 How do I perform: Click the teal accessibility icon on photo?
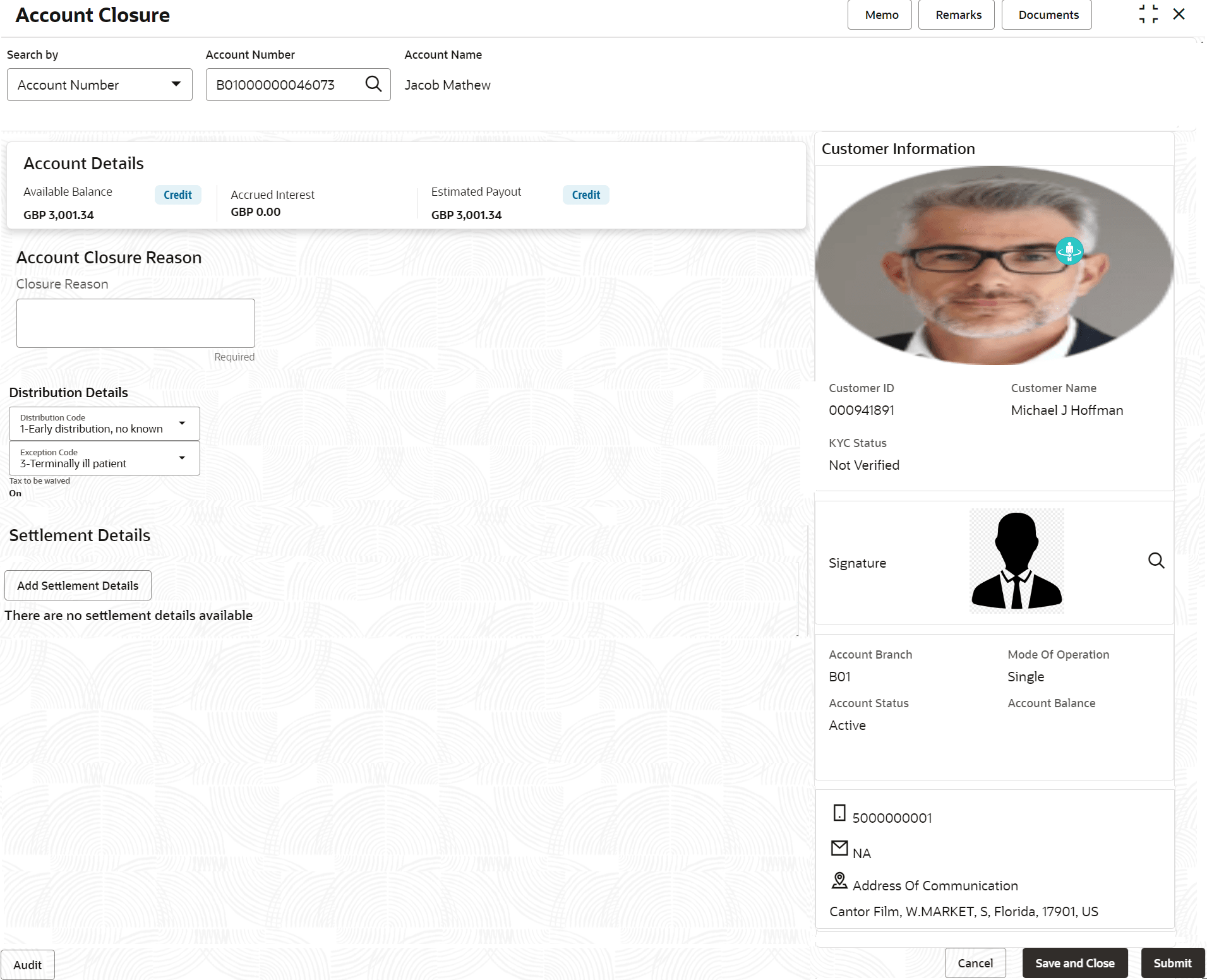(1069, 251)
